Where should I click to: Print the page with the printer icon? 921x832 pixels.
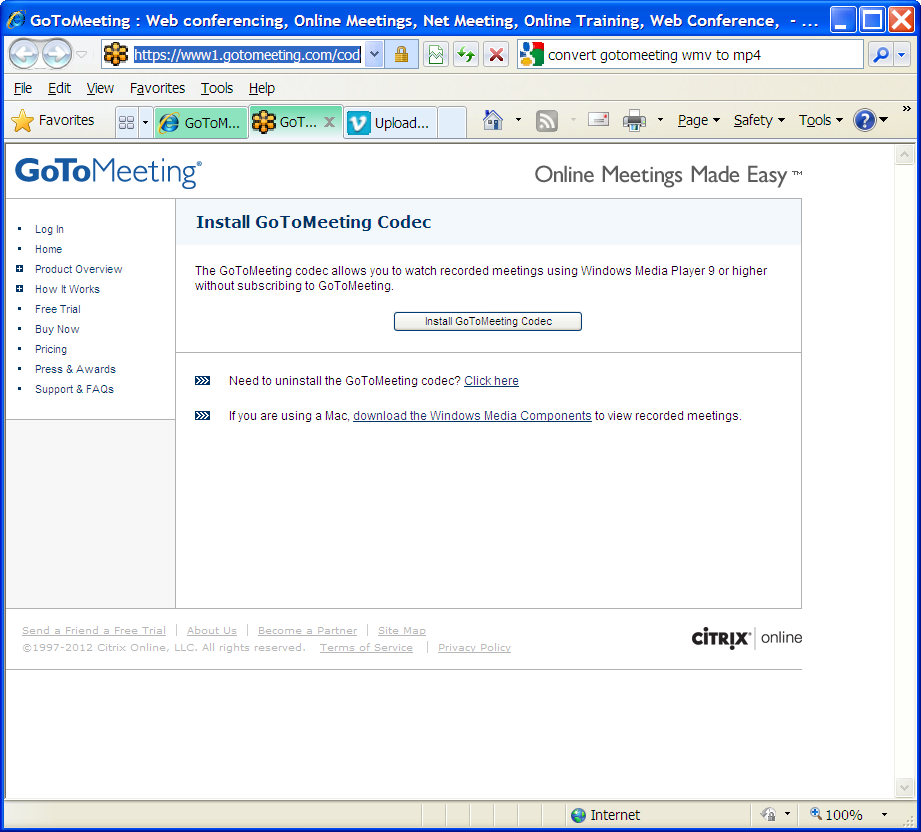(x=634, y=120)
